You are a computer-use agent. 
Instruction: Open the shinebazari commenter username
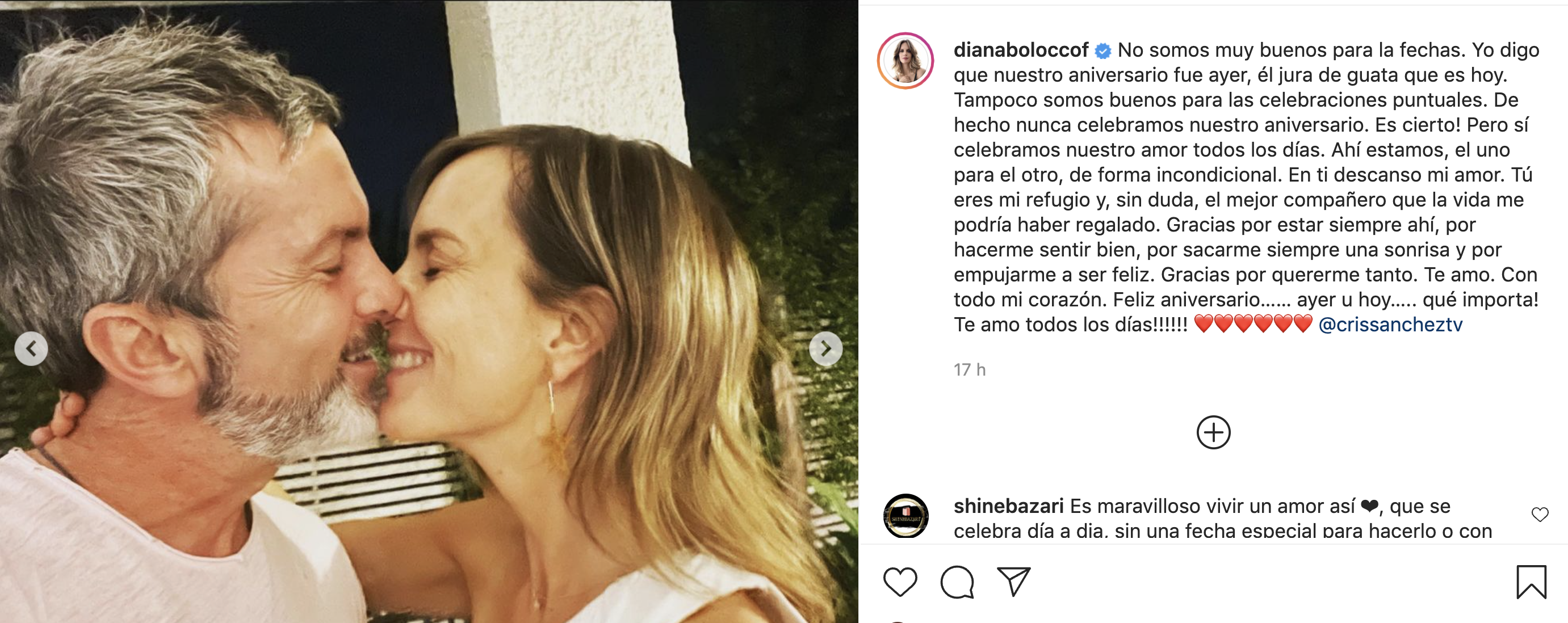point(1008,506)
